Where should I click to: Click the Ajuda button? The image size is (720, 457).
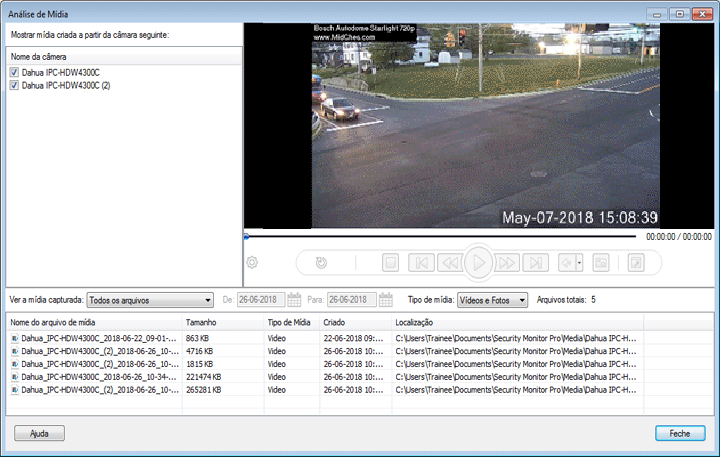click(40, 434)
